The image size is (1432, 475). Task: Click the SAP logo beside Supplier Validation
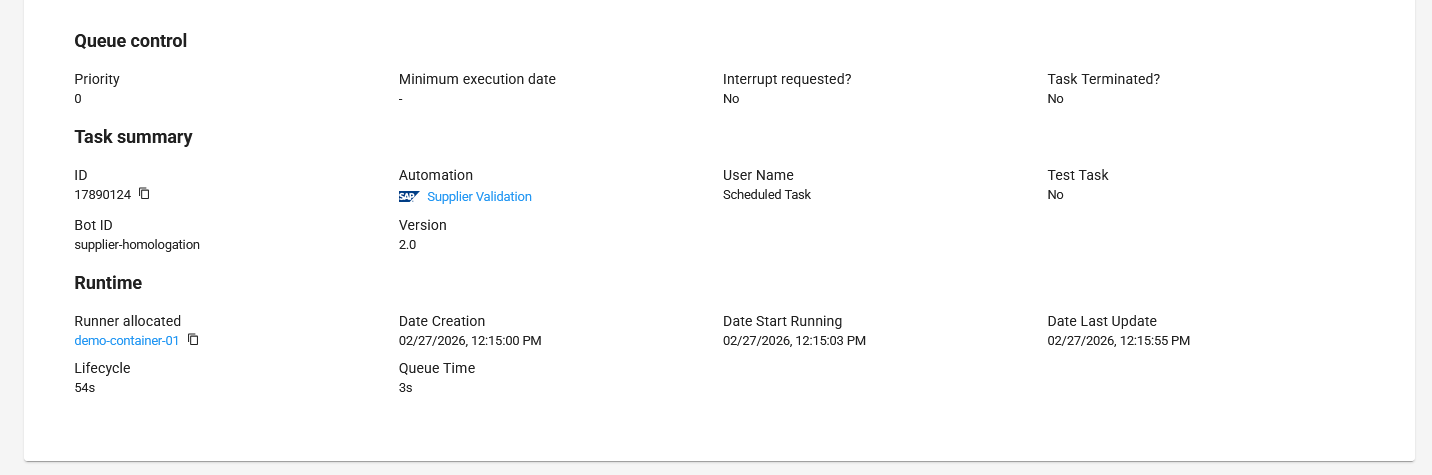point(408,197)
